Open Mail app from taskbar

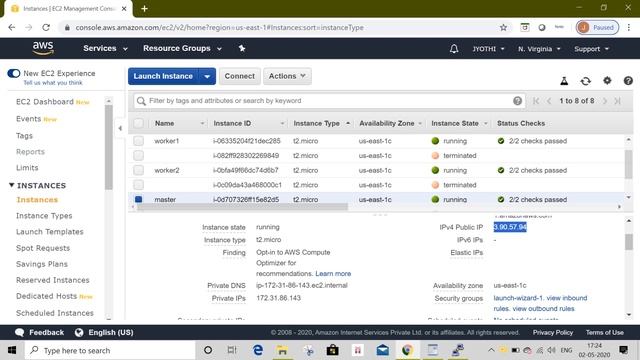pyautogui.click(x=382, y=350)
